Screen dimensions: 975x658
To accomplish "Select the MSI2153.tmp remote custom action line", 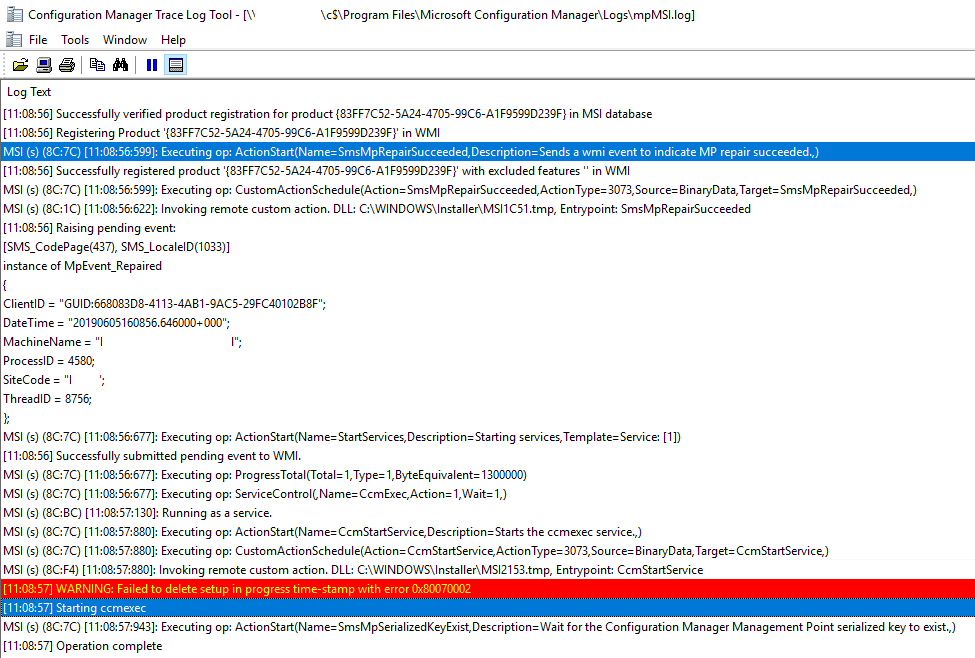I will tap(488, 570).
